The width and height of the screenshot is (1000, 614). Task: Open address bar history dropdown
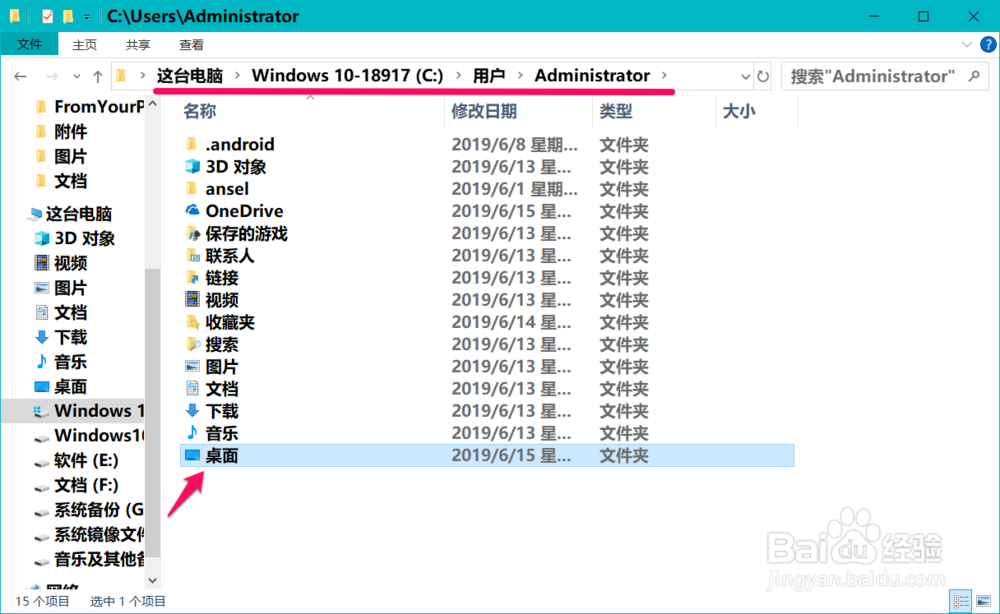[745, 77]
